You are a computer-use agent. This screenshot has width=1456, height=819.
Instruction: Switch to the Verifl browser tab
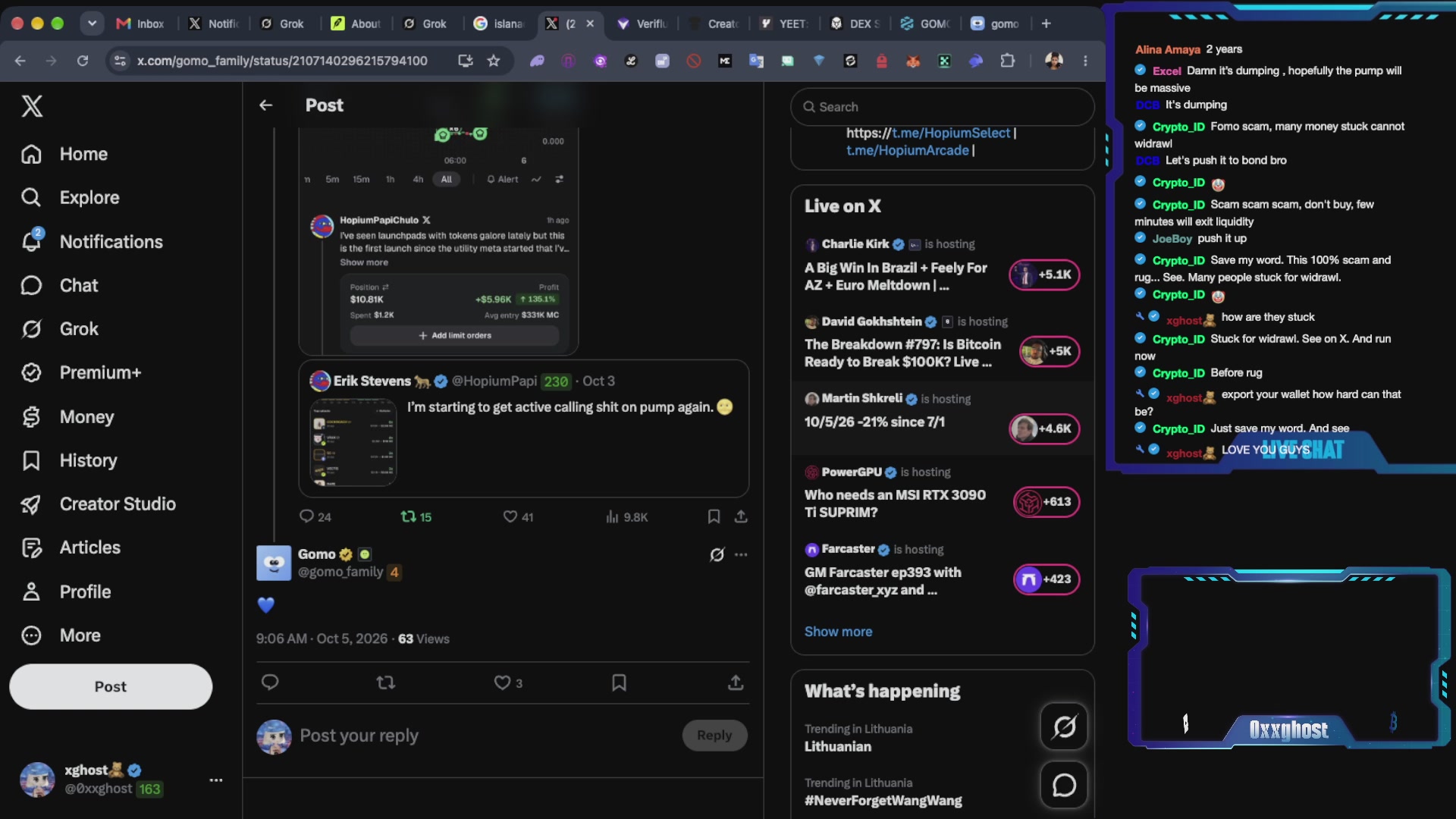pyautogui.click(x=643, y=24)
